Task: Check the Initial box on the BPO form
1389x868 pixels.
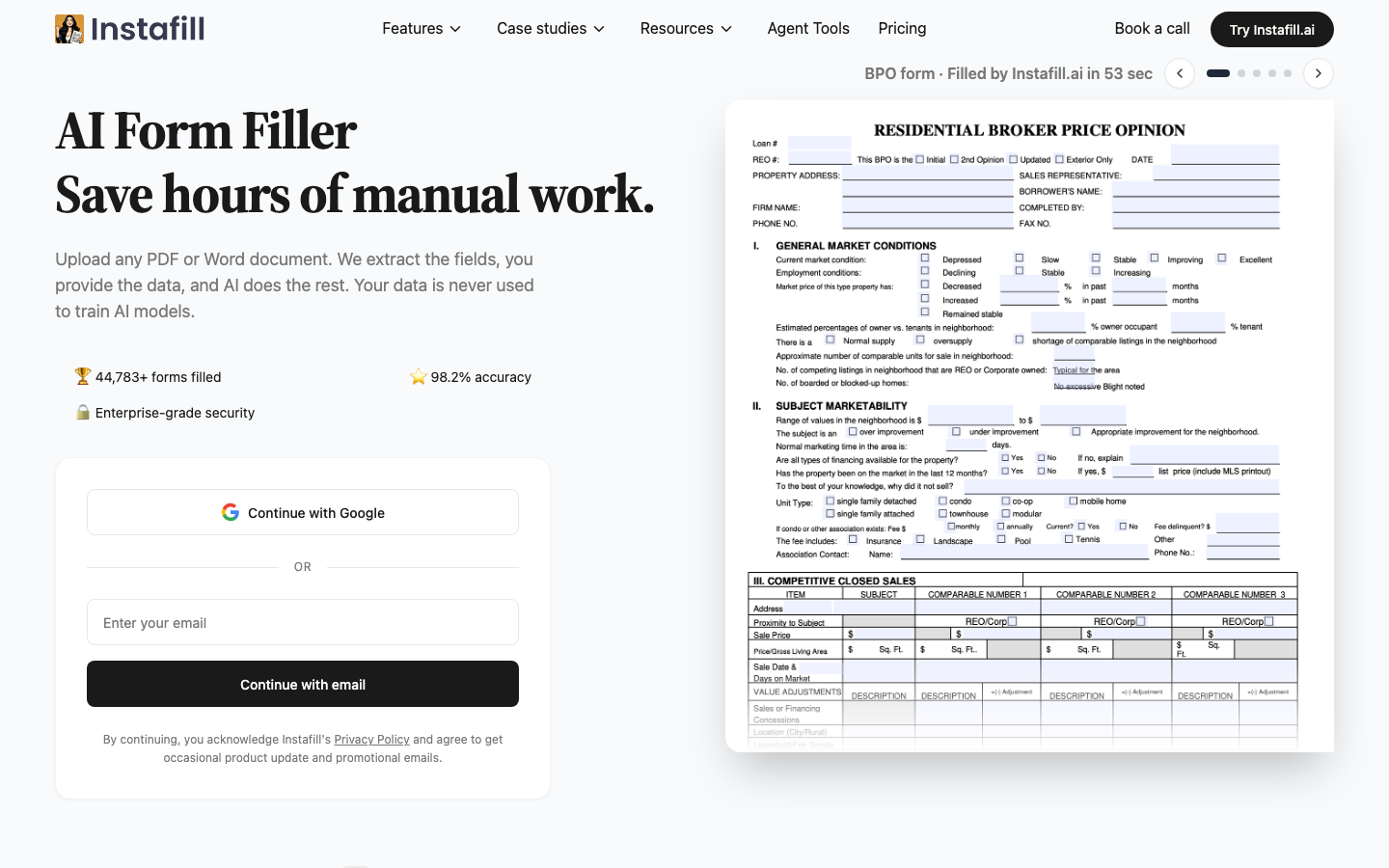Action: (x=919, y=159)
